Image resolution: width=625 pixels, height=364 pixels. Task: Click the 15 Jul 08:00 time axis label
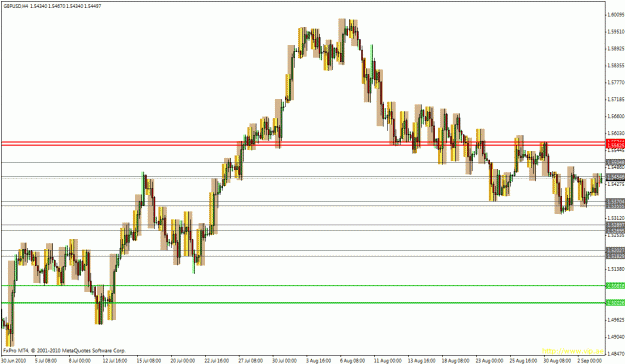(x=149, y=361)
